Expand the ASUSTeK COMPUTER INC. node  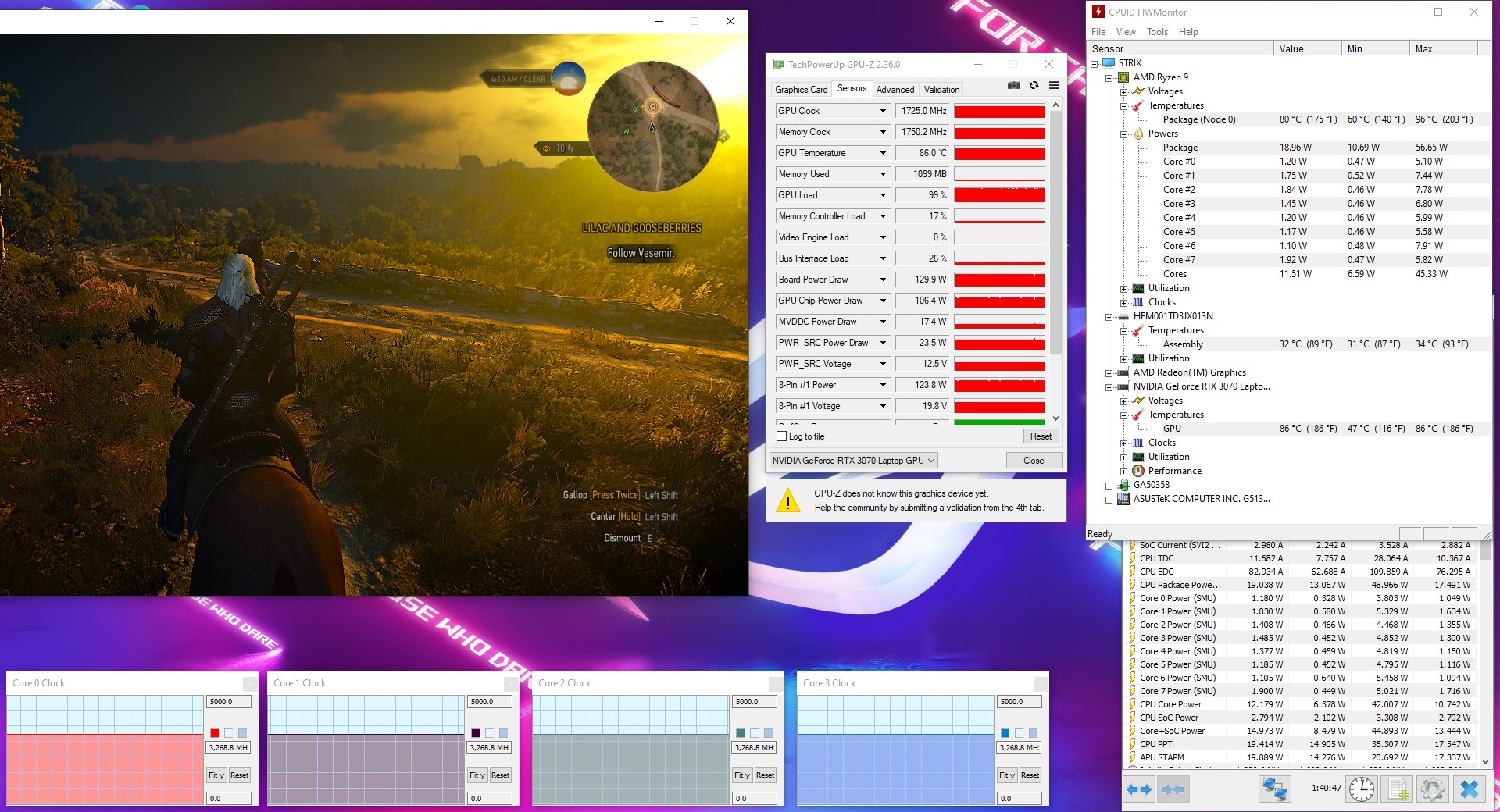point(1109,499)
